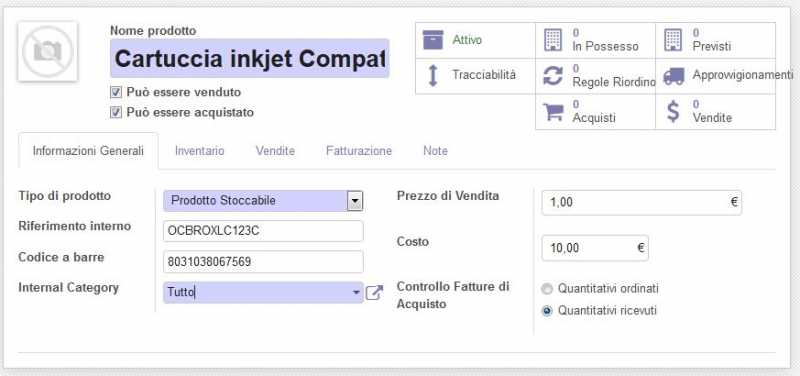Open Acquisti via the shopping cart icon
The width and height of the screenshot is (800, 376).
click(x=553, y=112)
